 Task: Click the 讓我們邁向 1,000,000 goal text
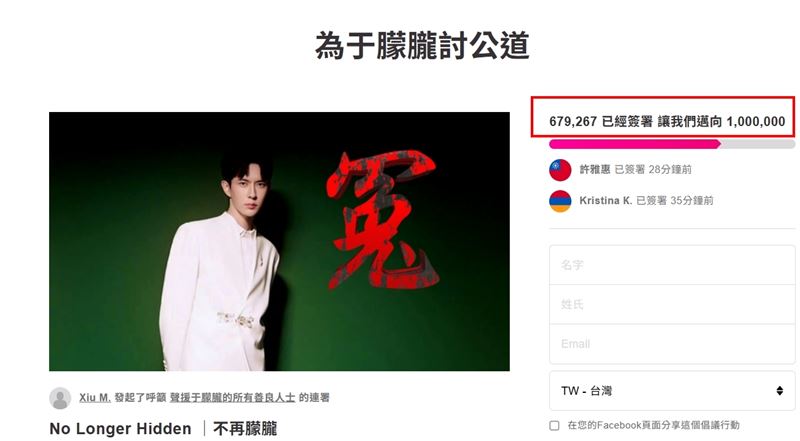(721, 121)
